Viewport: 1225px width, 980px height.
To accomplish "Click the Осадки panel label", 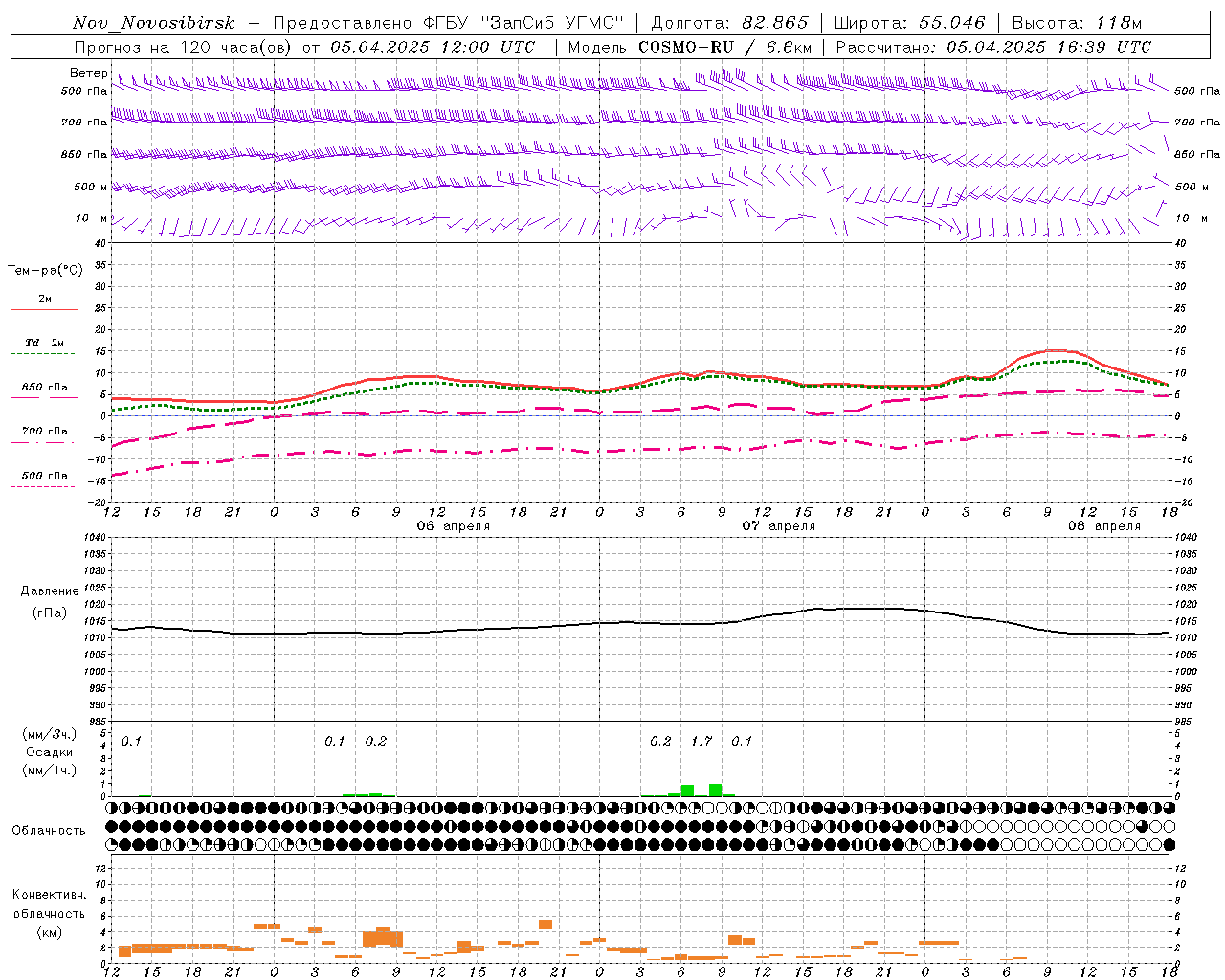I will click(x=49, y=752).
